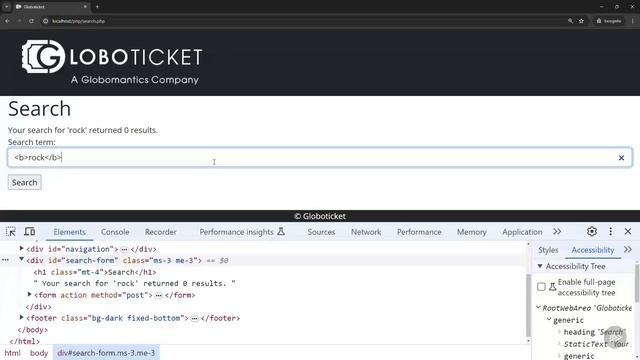
Task: Select the "Your search for 'rock'" text node
Action: [135, 283]
